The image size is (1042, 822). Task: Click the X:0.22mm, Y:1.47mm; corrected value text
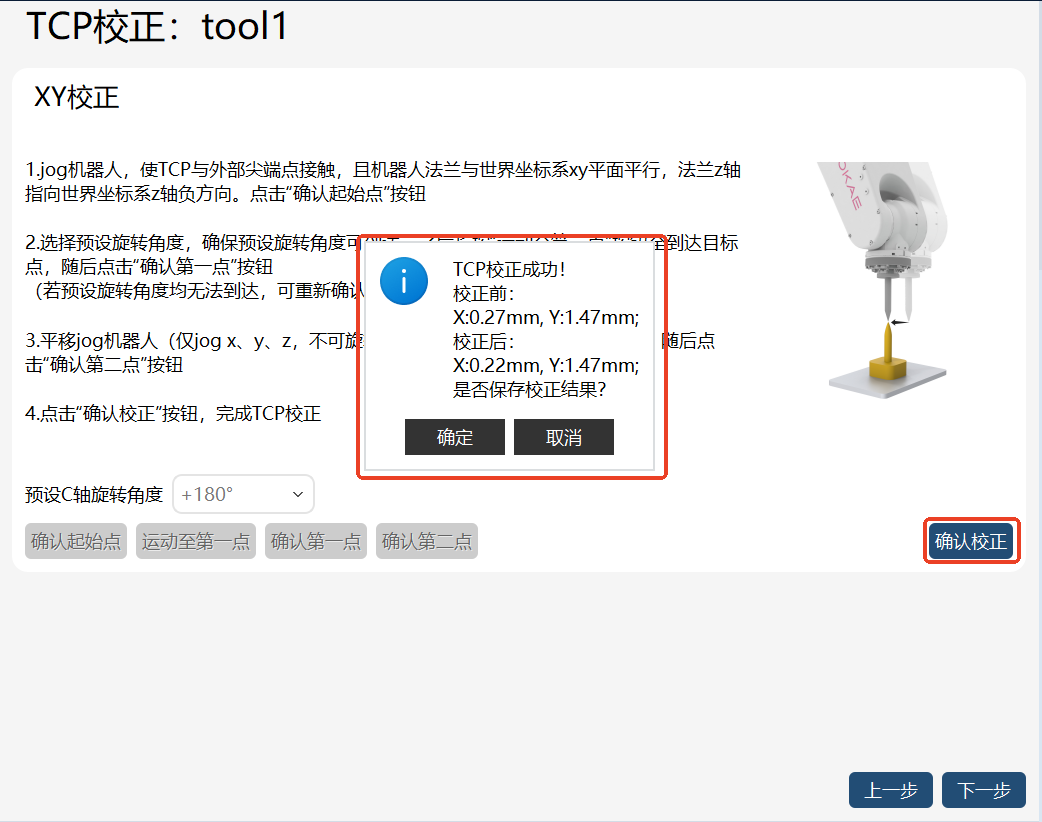[546, 365]
